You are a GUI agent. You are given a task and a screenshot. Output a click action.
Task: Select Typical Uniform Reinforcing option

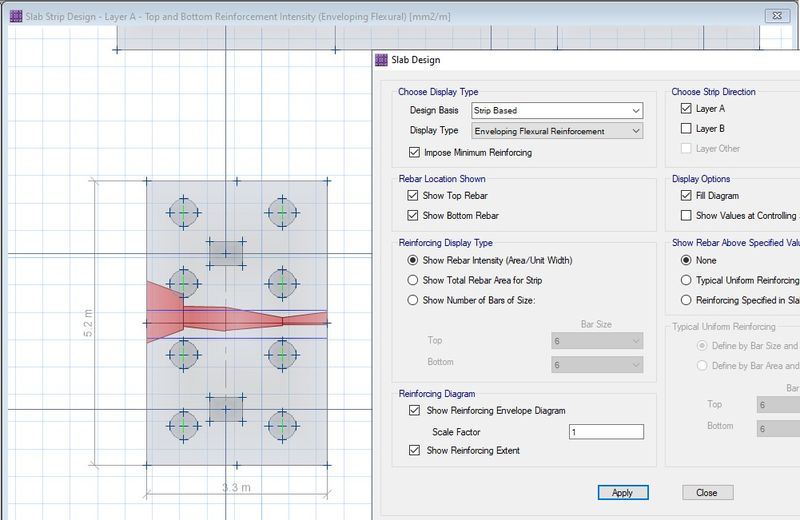point(686,280)
